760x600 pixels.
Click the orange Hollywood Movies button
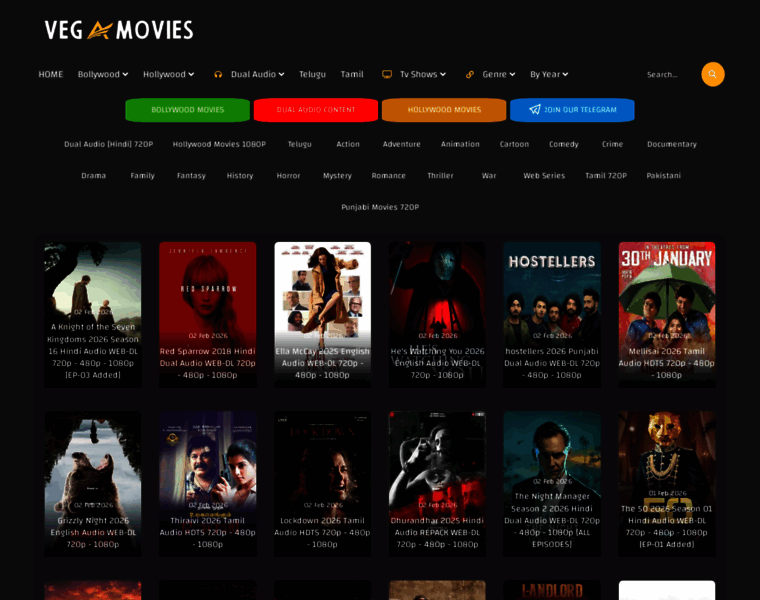[444, 110]
